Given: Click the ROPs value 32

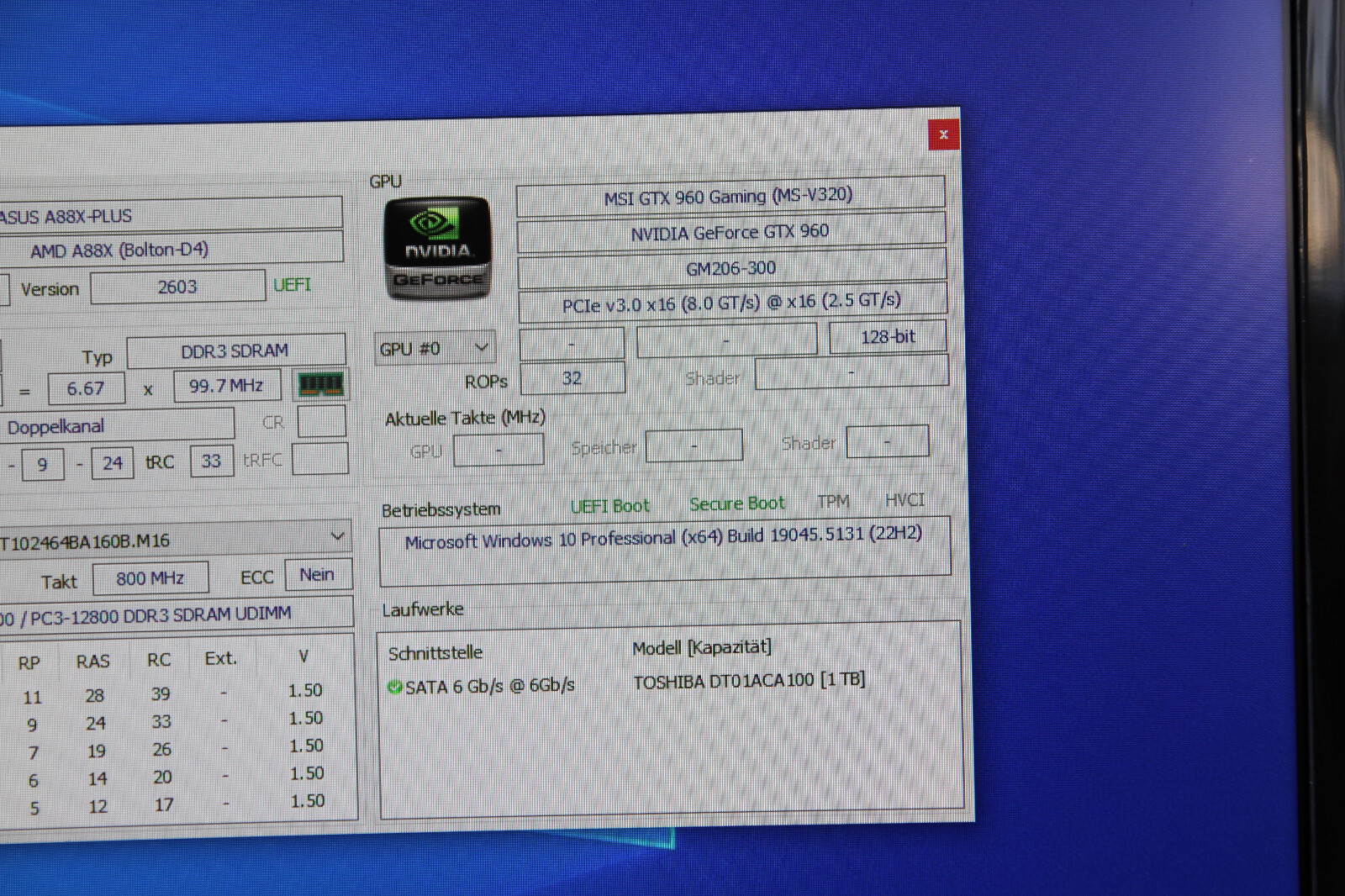Looking at the screenshot, I should tap(572, 378).
